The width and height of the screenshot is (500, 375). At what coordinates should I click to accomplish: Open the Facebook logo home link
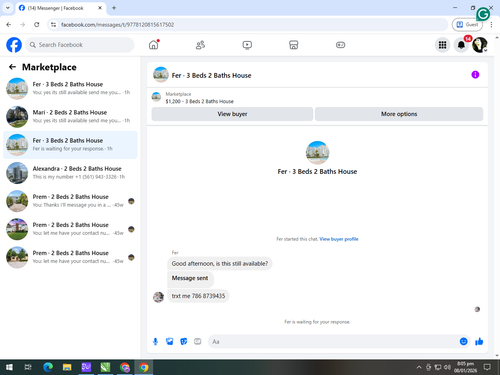pyautogui.click(x=14, y=45)
